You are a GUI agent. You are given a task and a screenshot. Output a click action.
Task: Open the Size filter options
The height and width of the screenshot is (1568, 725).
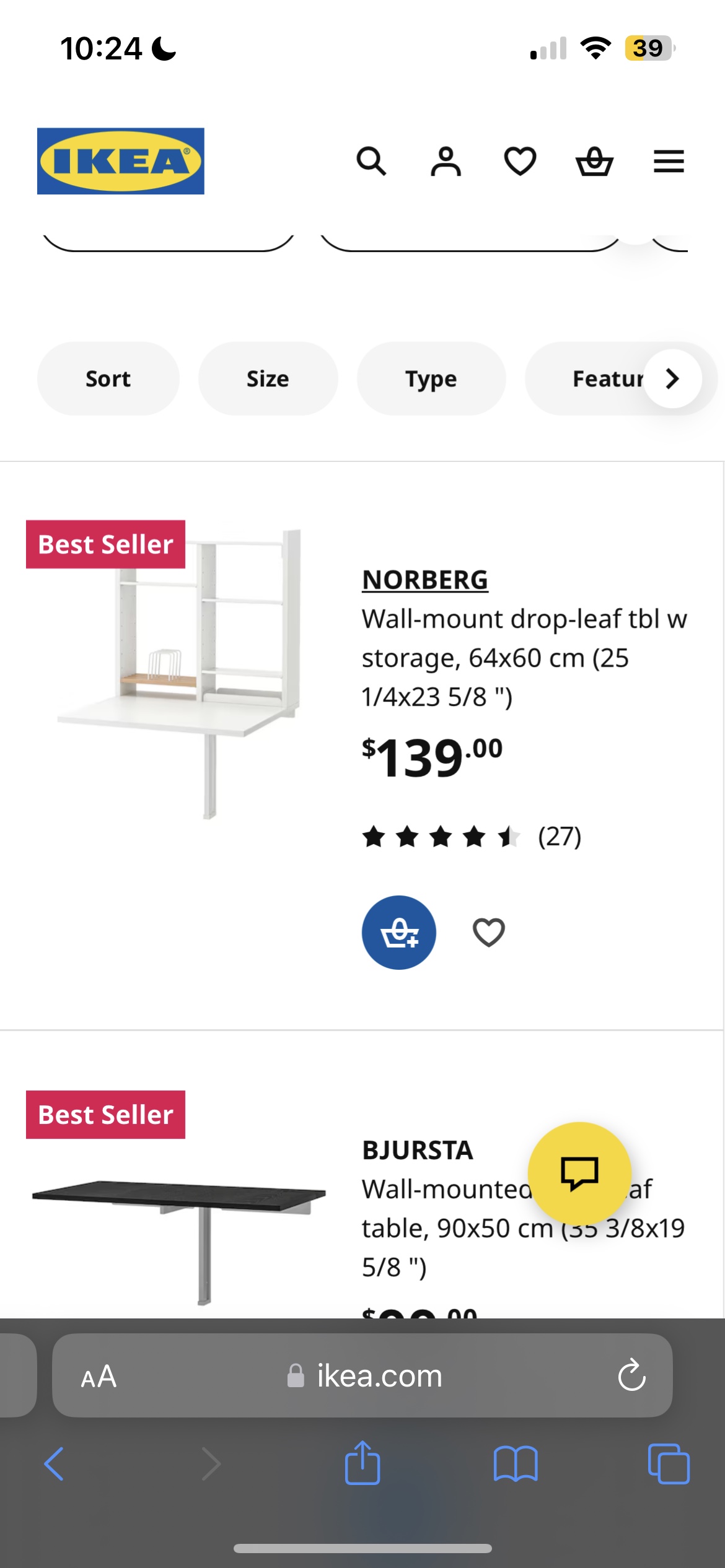[268, 378]
